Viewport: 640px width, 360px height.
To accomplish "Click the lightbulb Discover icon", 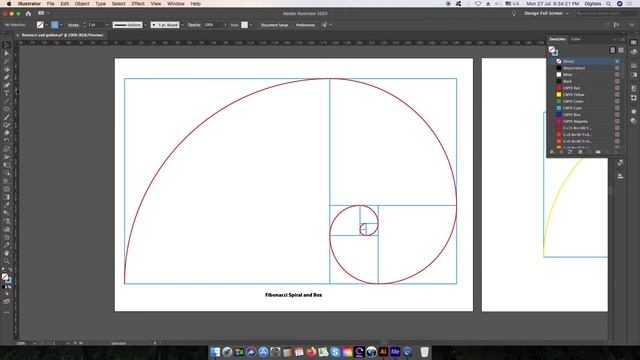I will point(514,13).
